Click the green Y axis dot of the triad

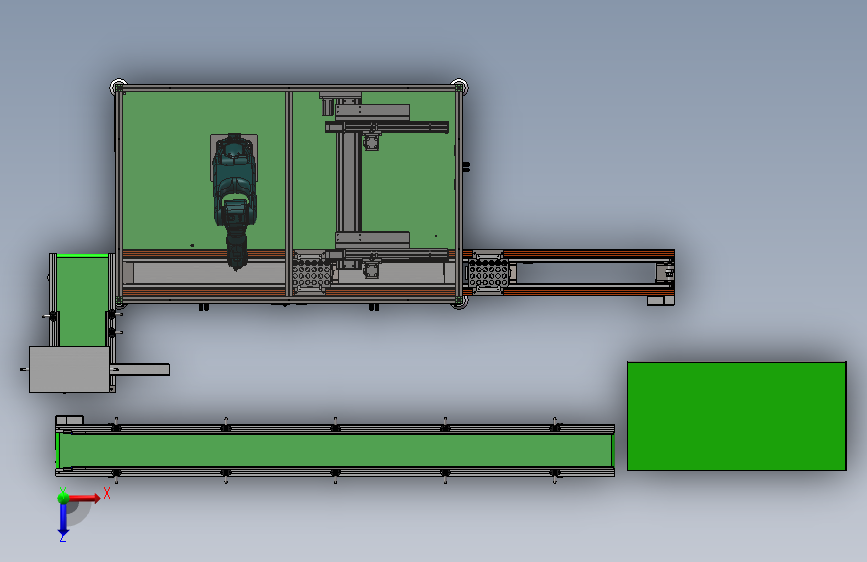[63, 497]
